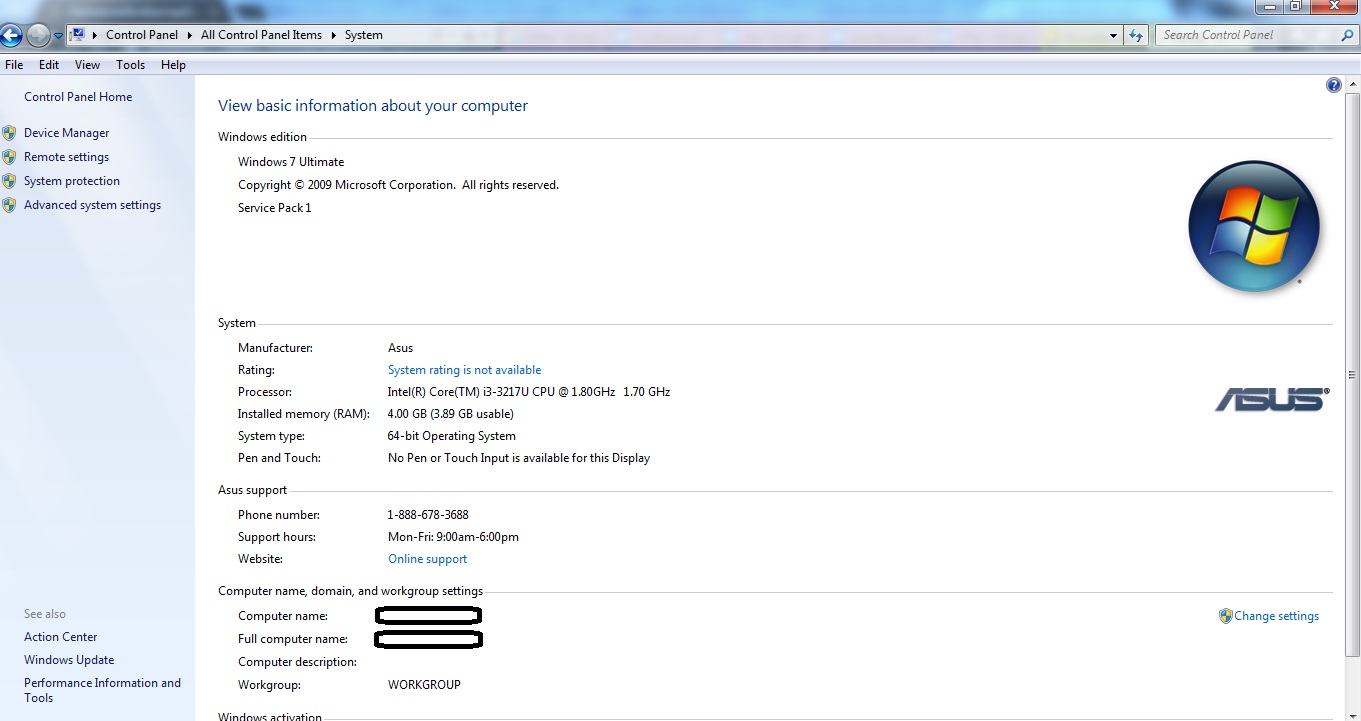
Task: Click System rating is not available link
Action: point(465,370)
